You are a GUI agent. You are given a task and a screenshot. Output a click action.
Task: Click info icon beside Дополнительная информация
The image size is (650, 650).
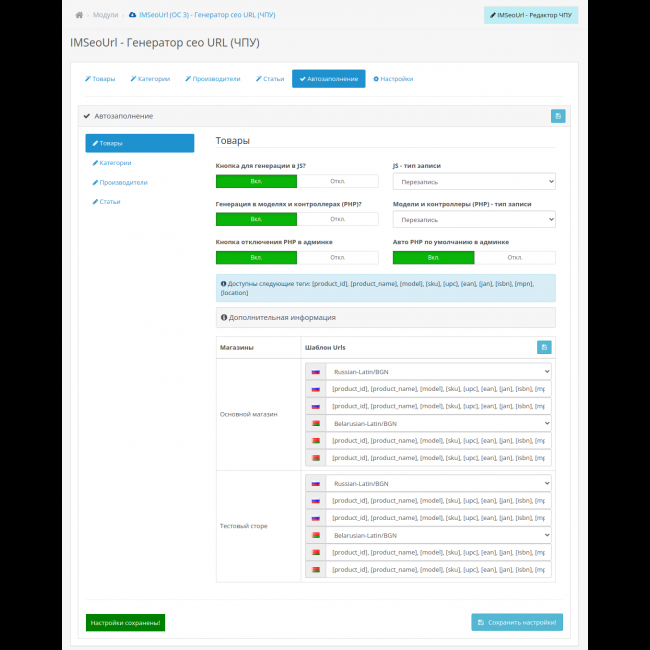[224, 317]
